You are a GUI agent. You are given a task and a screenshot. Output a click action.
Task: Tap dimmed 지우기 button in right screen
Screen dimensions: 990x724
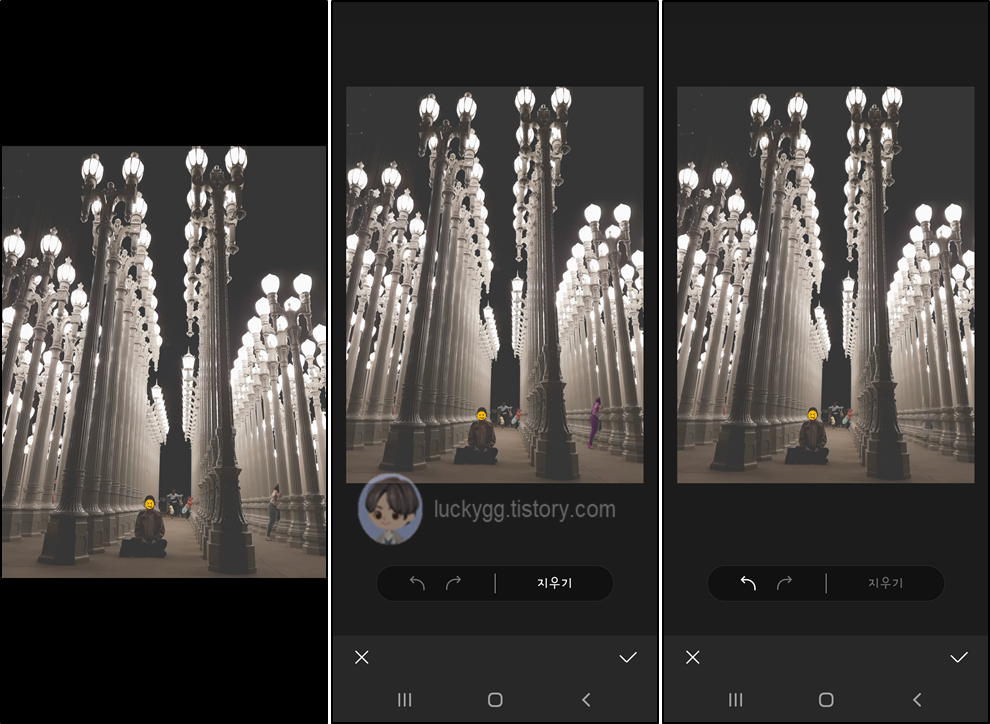[885, 583]
